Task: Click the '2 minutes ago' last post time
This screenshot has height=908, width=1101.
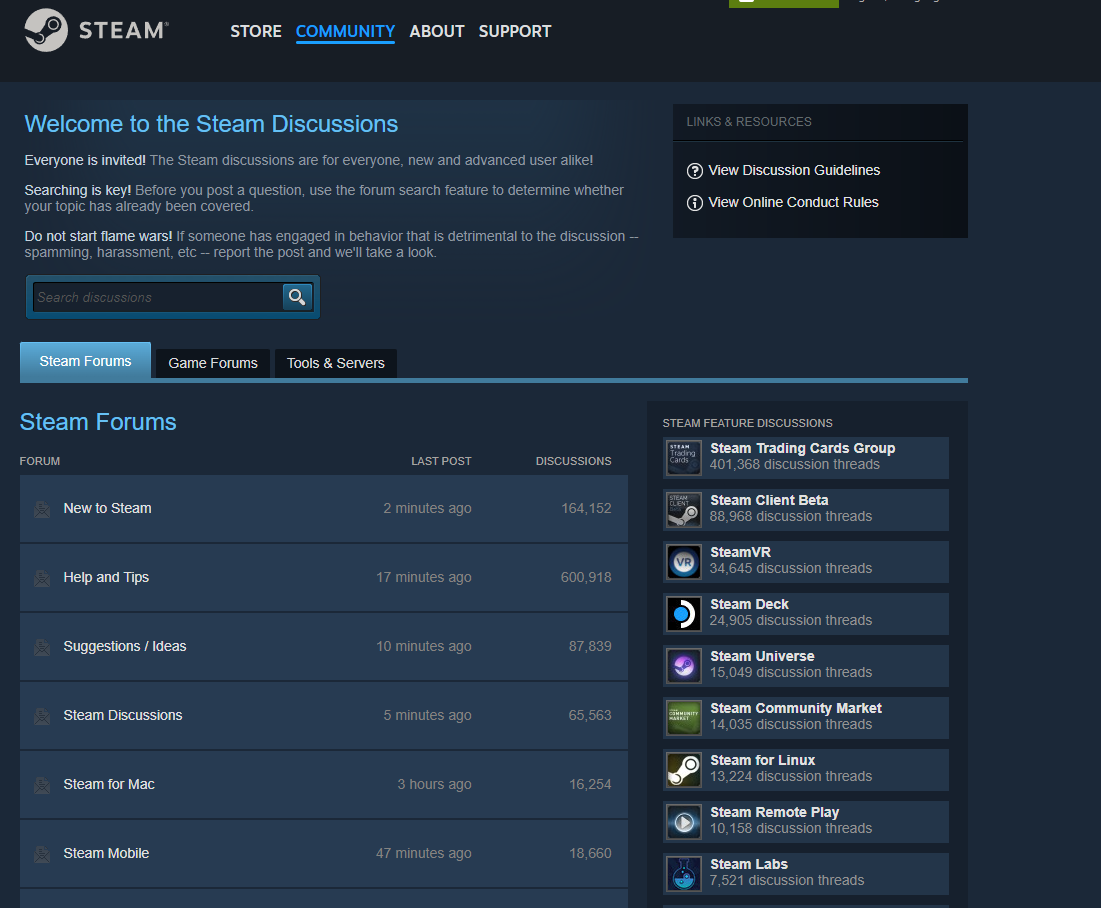Action: click(x=427, y=508)
